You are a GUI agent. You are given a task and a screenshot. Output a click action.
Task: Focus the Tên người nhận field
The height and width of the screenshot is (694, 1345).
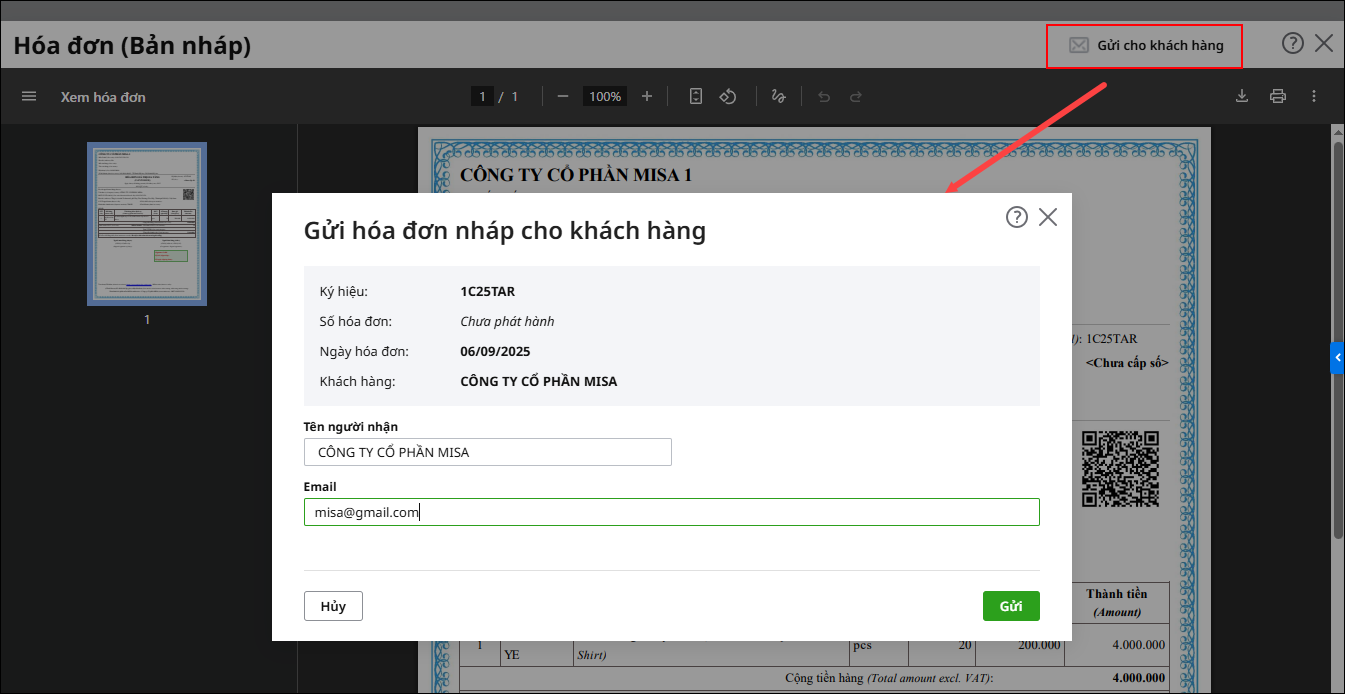pyautogui.click(x=488, y=452)
